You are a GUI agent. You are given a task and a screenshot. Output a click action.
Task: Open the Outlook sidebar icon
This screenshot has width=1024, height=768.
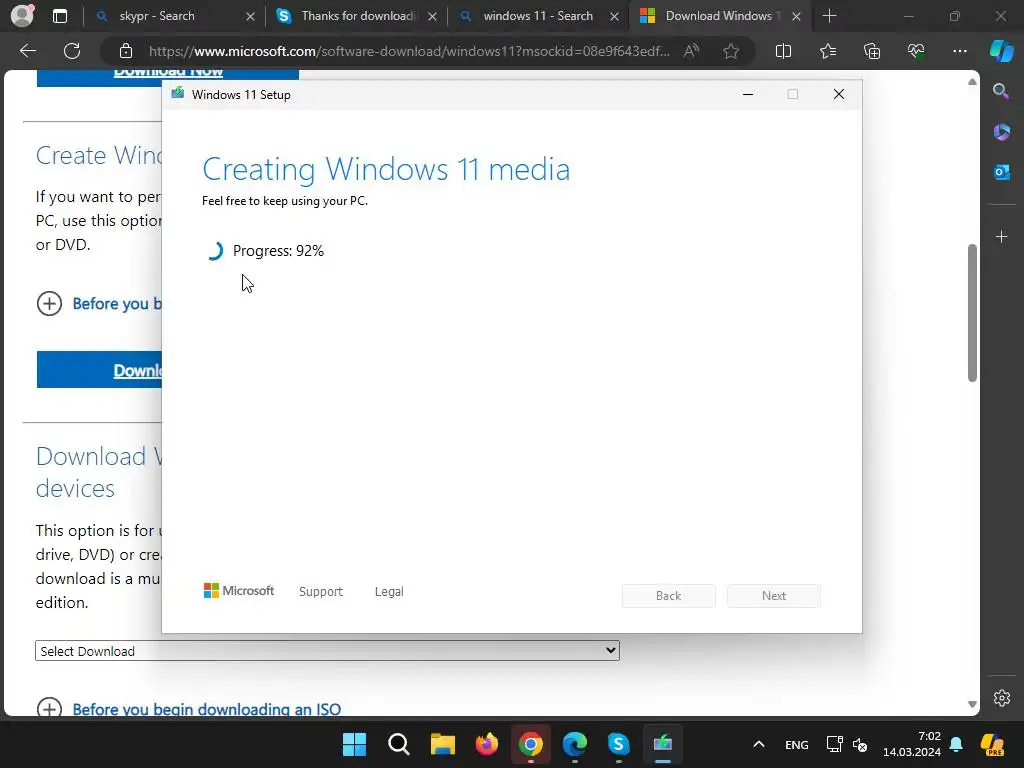[1001, 172]
